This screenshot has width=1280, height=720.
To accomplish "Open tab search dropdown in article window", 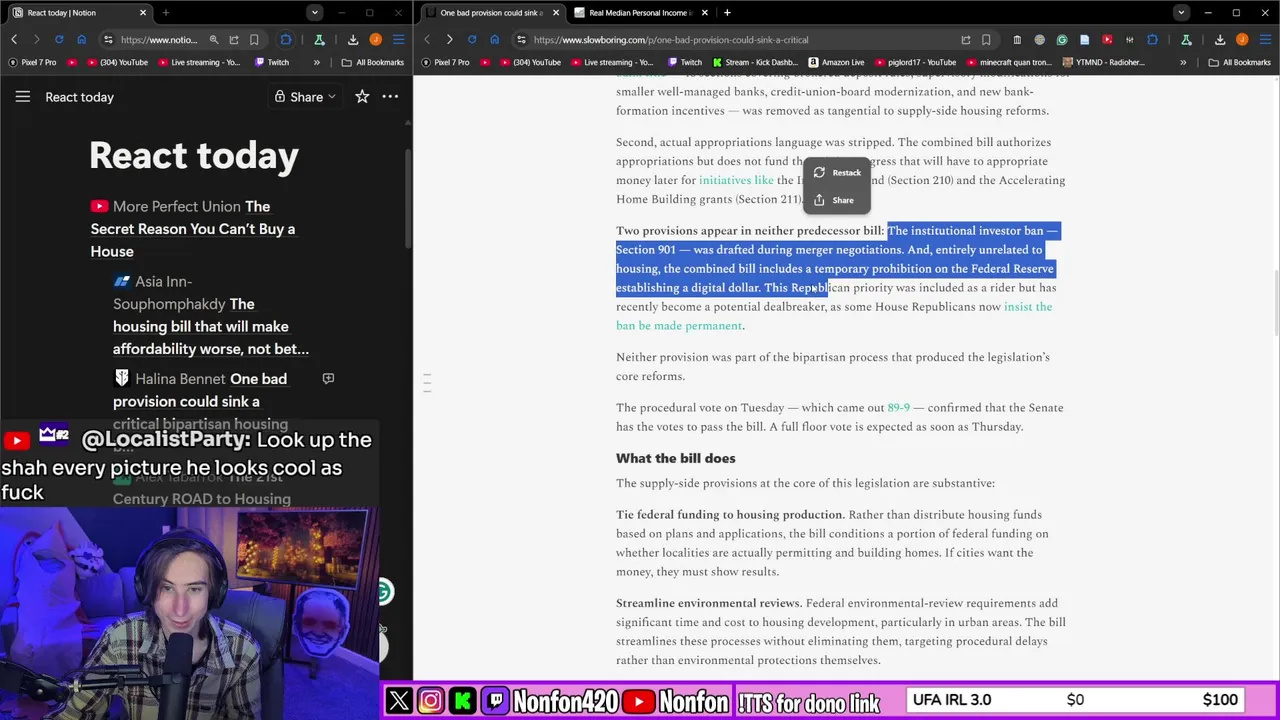I will 1181,13.
